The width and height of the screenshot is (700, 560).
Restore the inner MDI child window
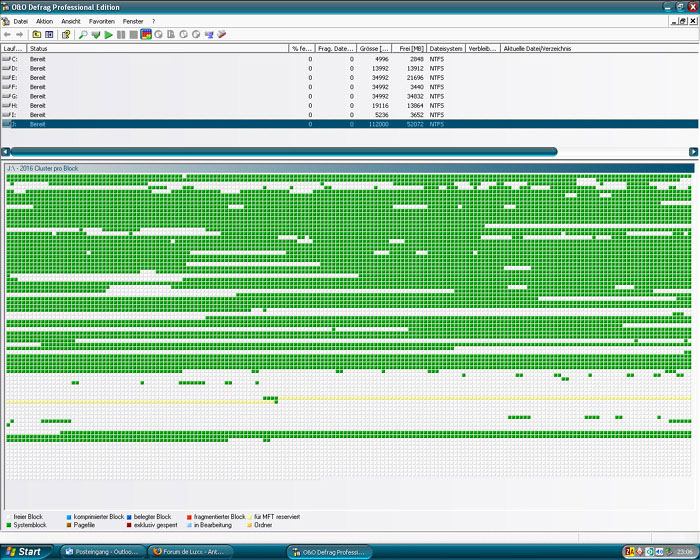683,21
